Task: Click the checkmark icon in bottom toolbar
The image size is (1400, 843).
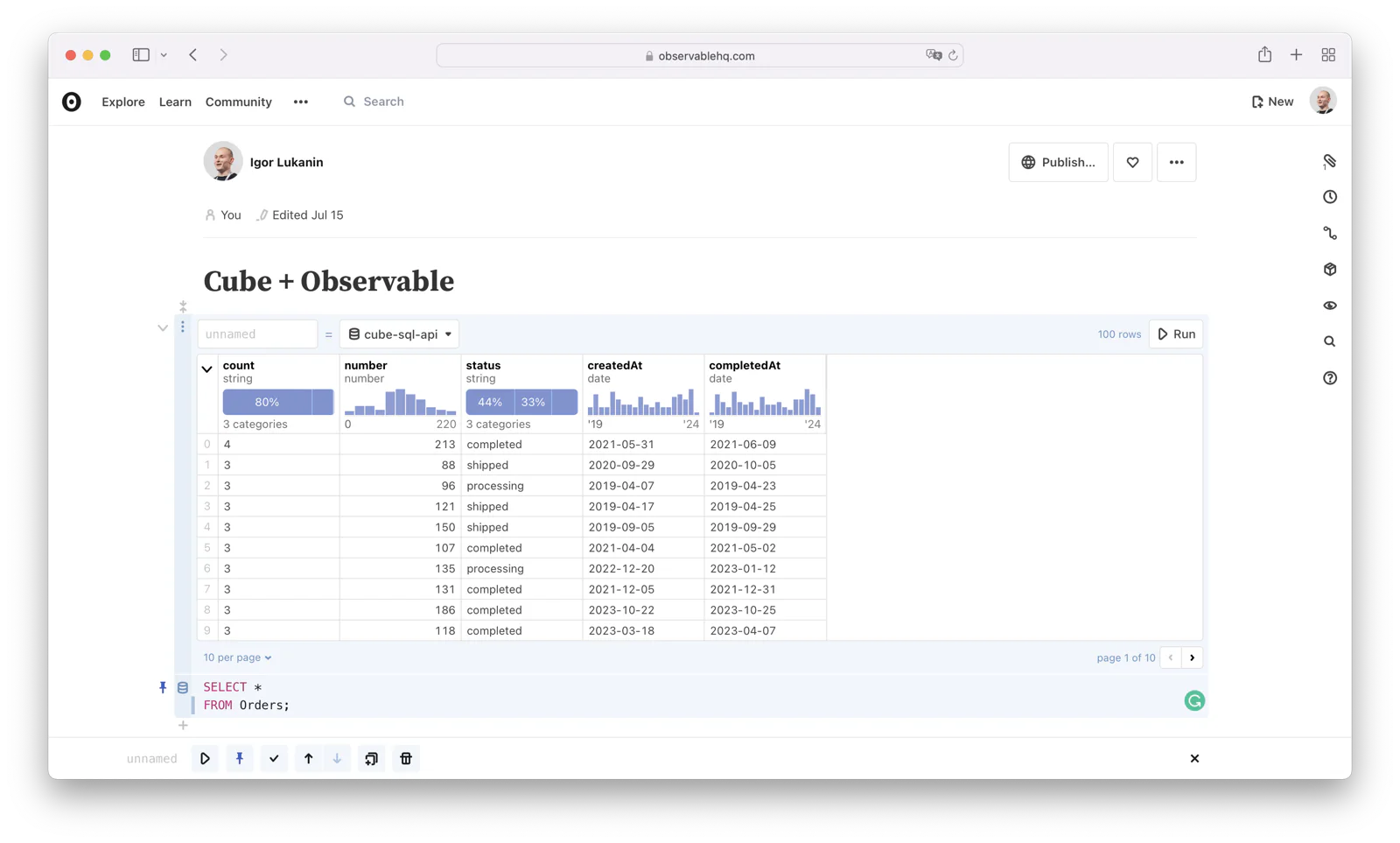Action: click(x=274, y=758)
